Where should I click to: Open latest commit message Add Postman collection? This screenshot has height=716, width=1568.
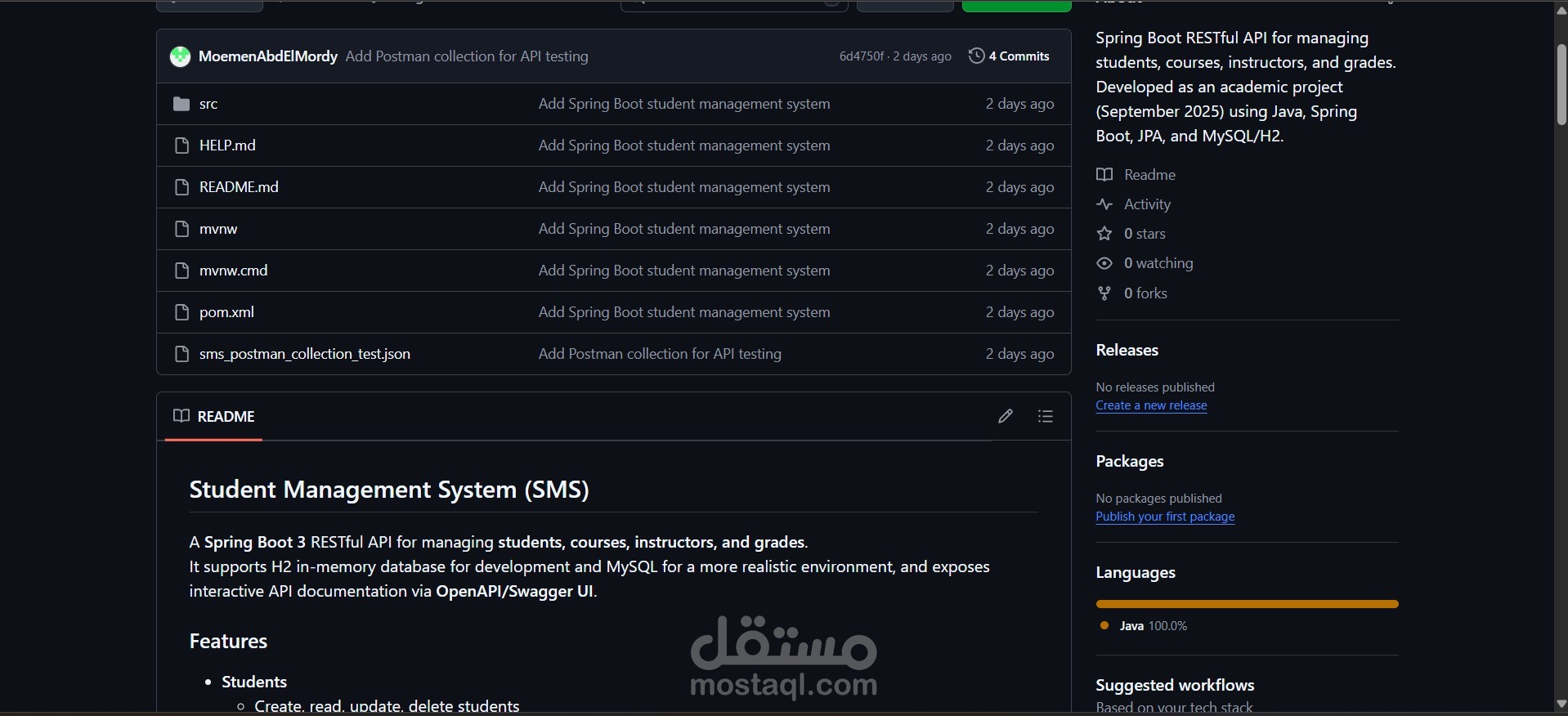467,56
